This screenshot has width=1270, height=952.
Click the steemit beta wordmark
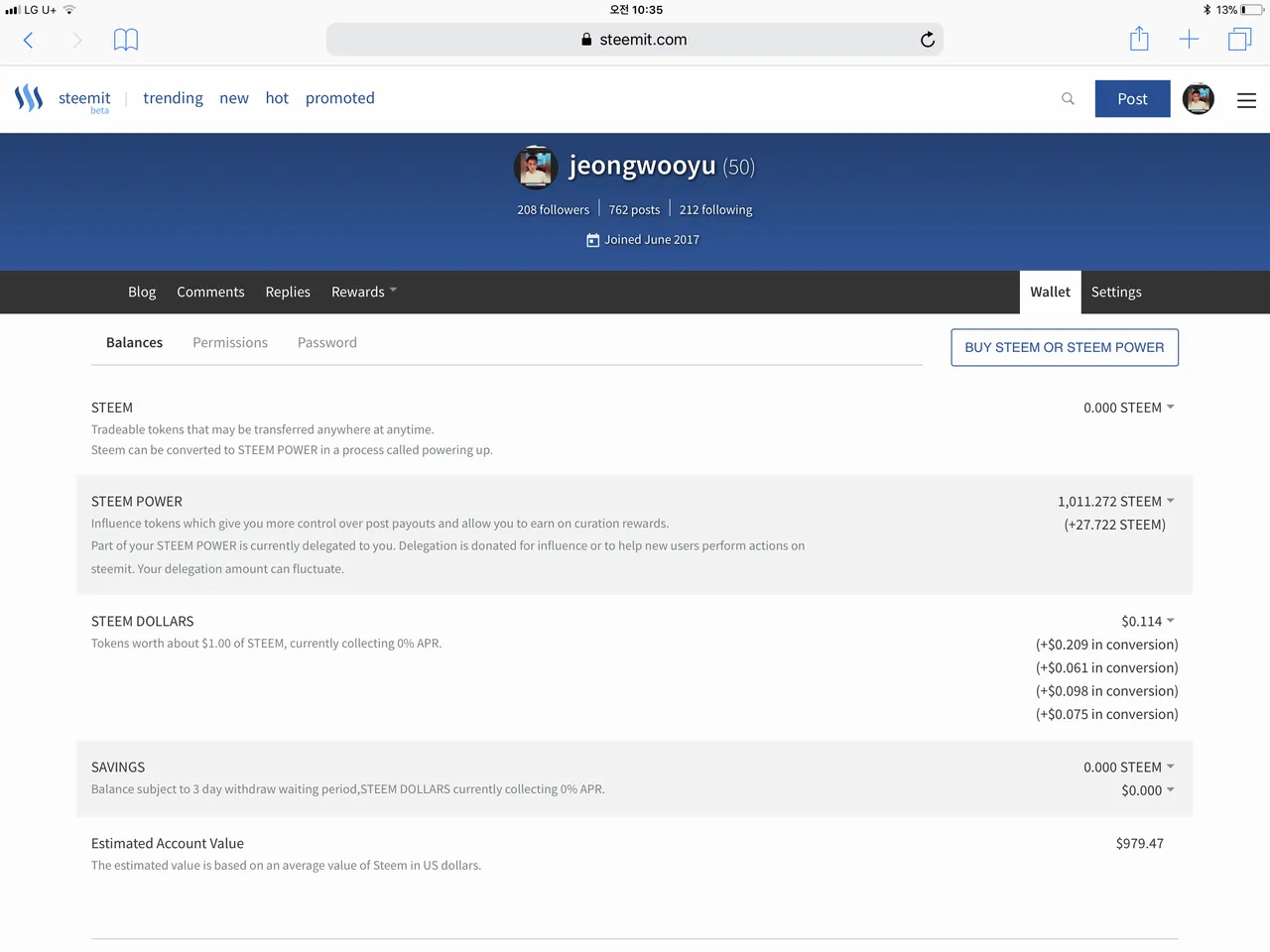(84, 100)
